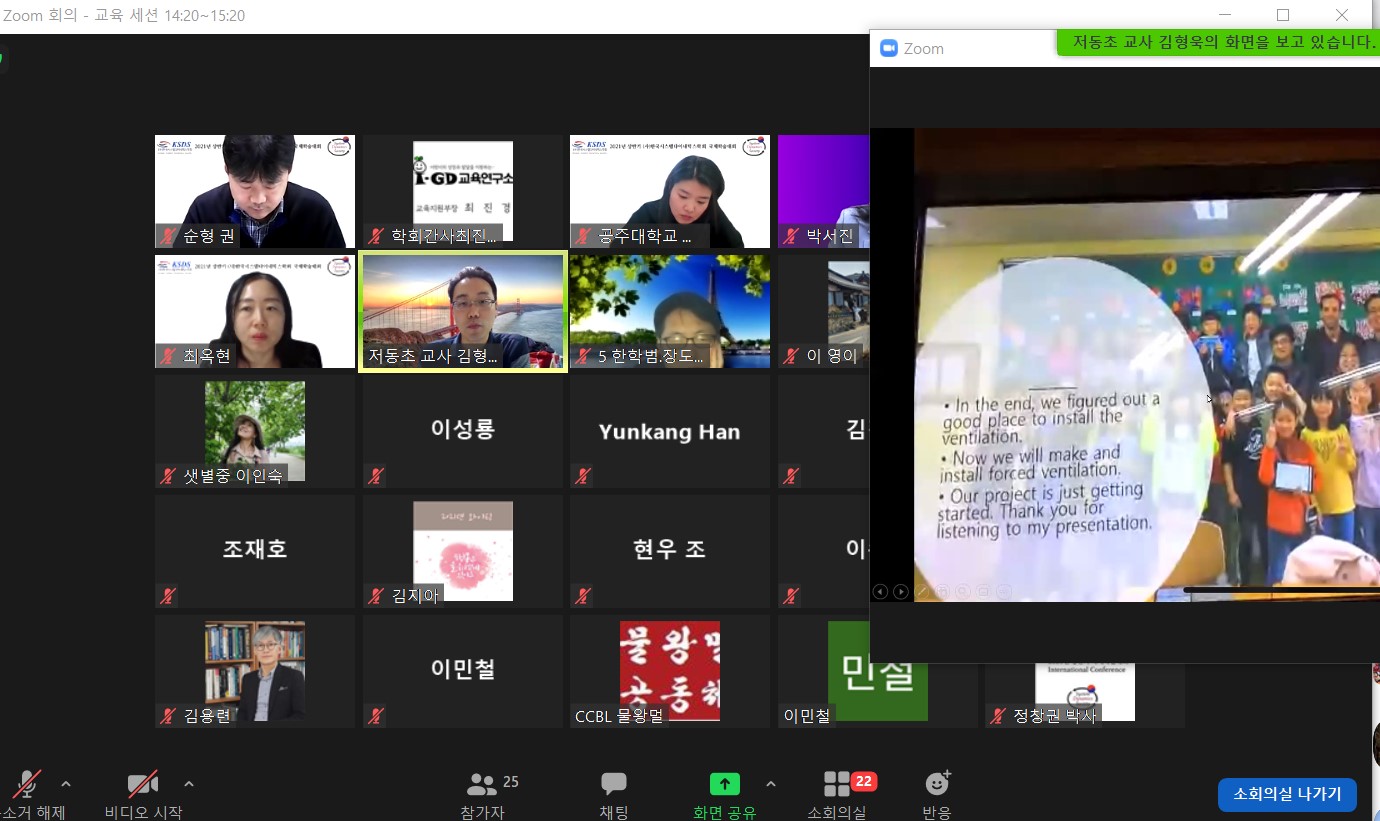Screen dimensions: 1380x821
Task: Click the green share screen icon
Action: pyautogui.click(x=724, y=785)
